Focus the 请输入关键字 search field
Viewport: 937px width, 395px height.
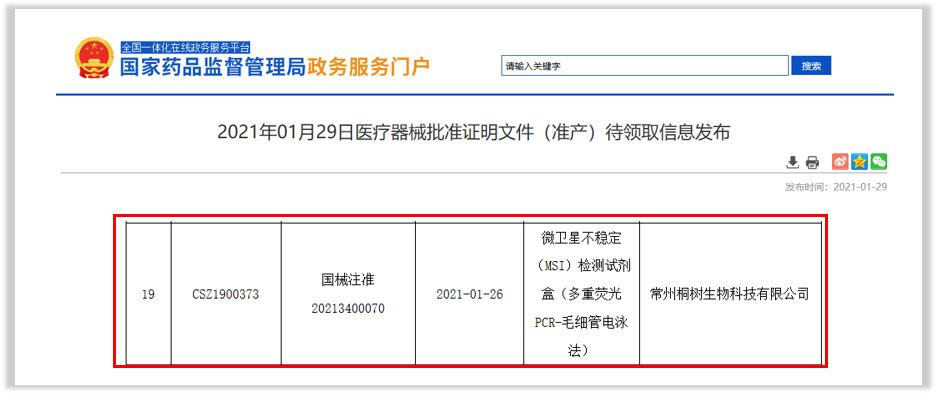645,66
